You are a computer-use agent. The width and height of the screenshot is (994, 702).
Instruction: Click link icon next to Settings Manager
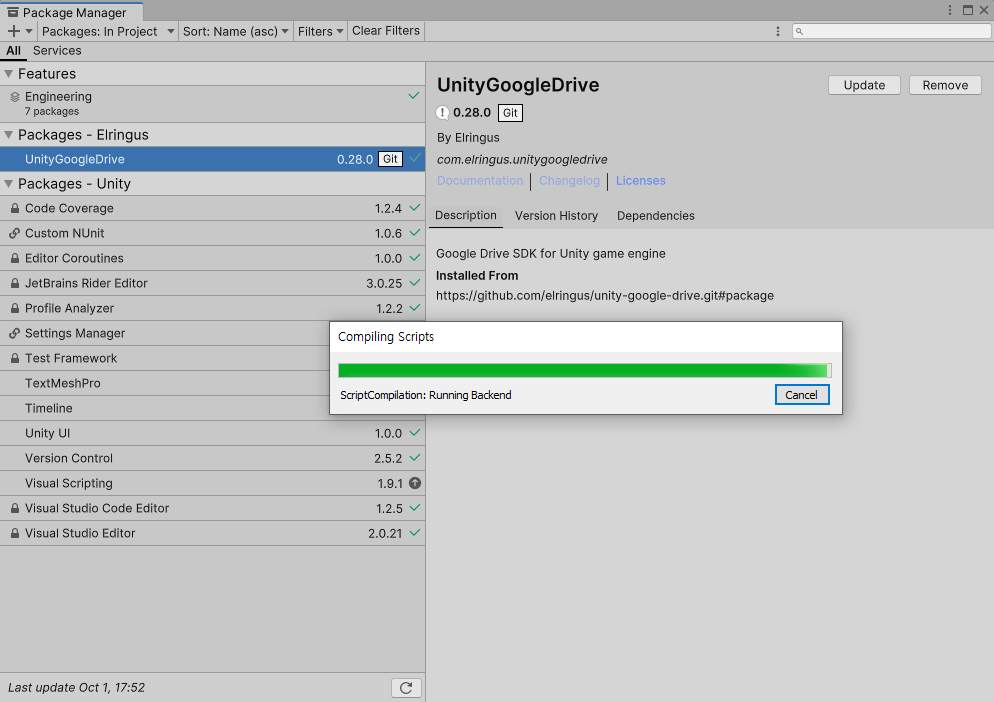(15, 334)
